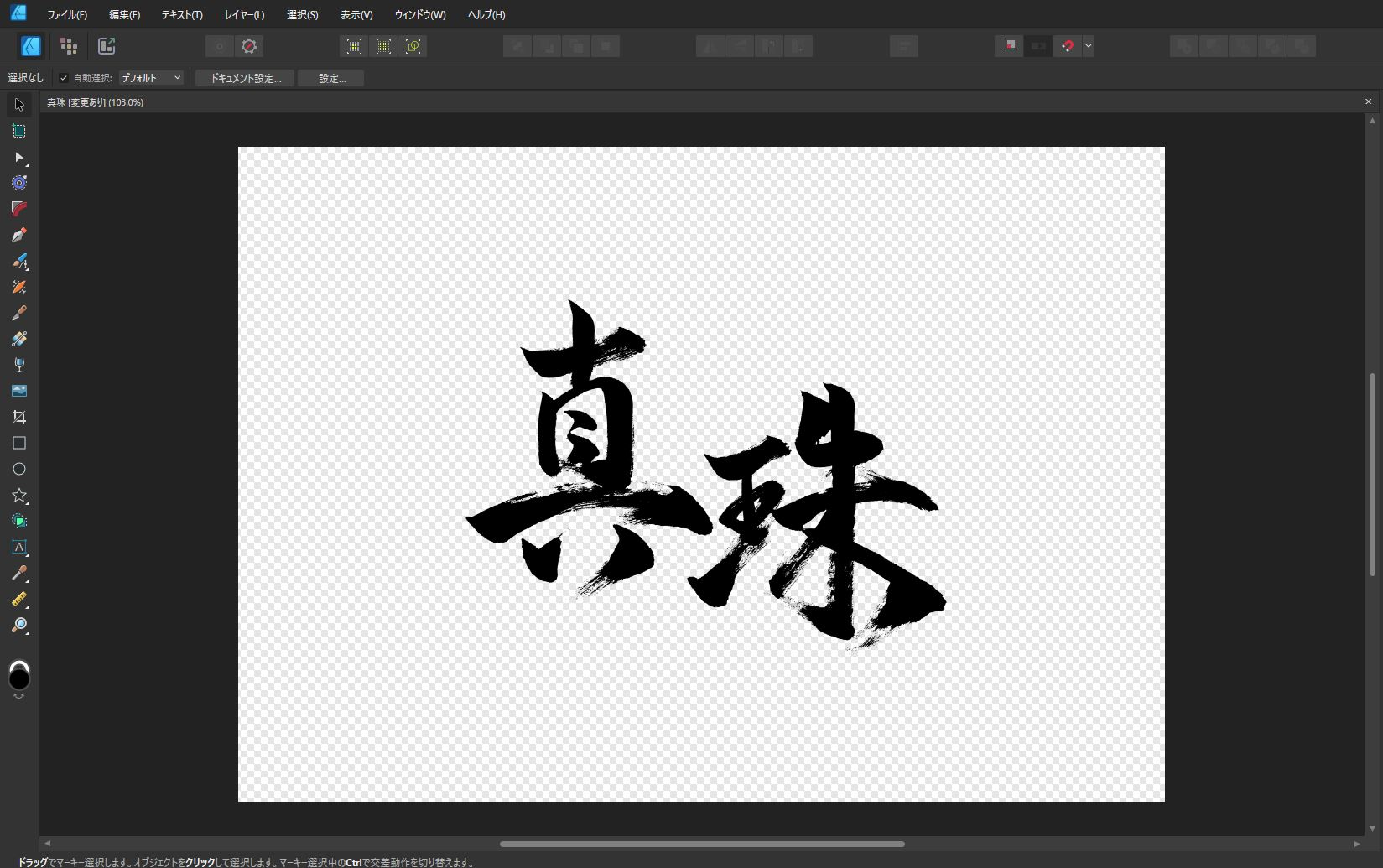The width and height of the screenshot is (1383, 868).
Task: Uncheck the 自動選択 checkbox
Action: [64, 78]
